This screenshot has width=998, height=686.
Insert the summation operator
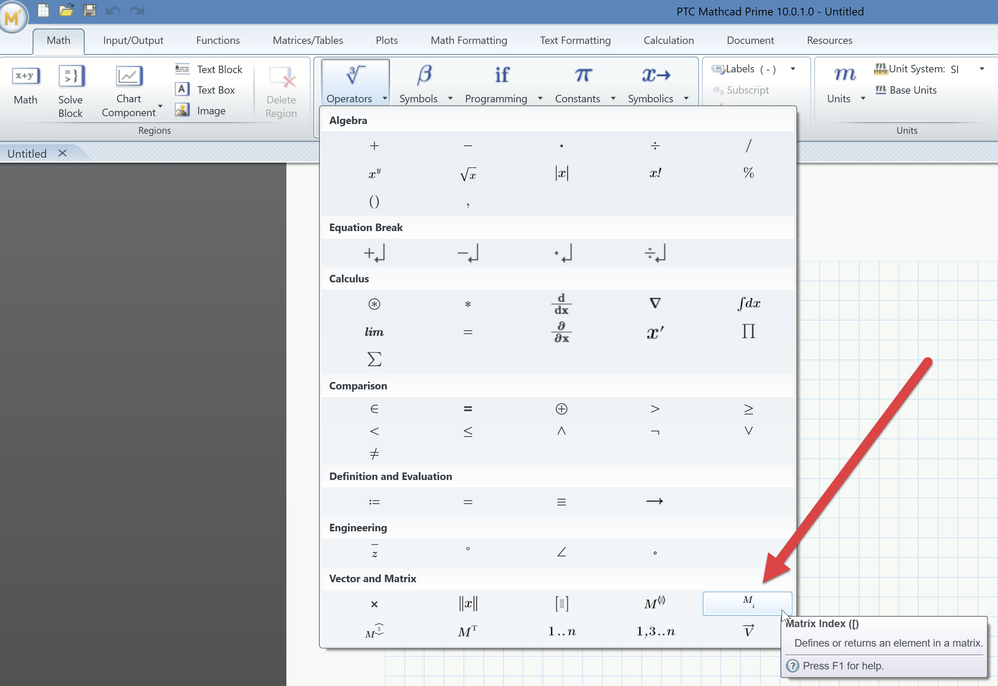tap(374, 359)
